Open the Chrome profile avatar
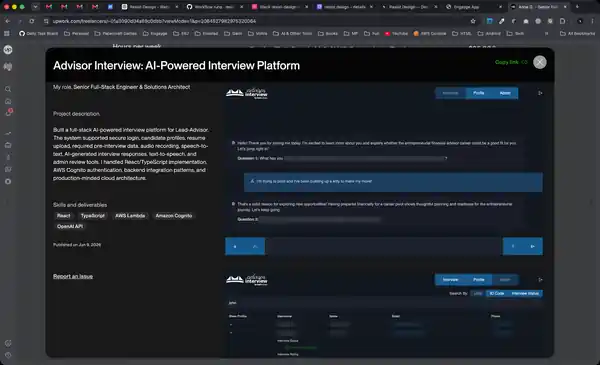This screenshot has width=600, height=365. pyautogui.click(x=580, y=21)
